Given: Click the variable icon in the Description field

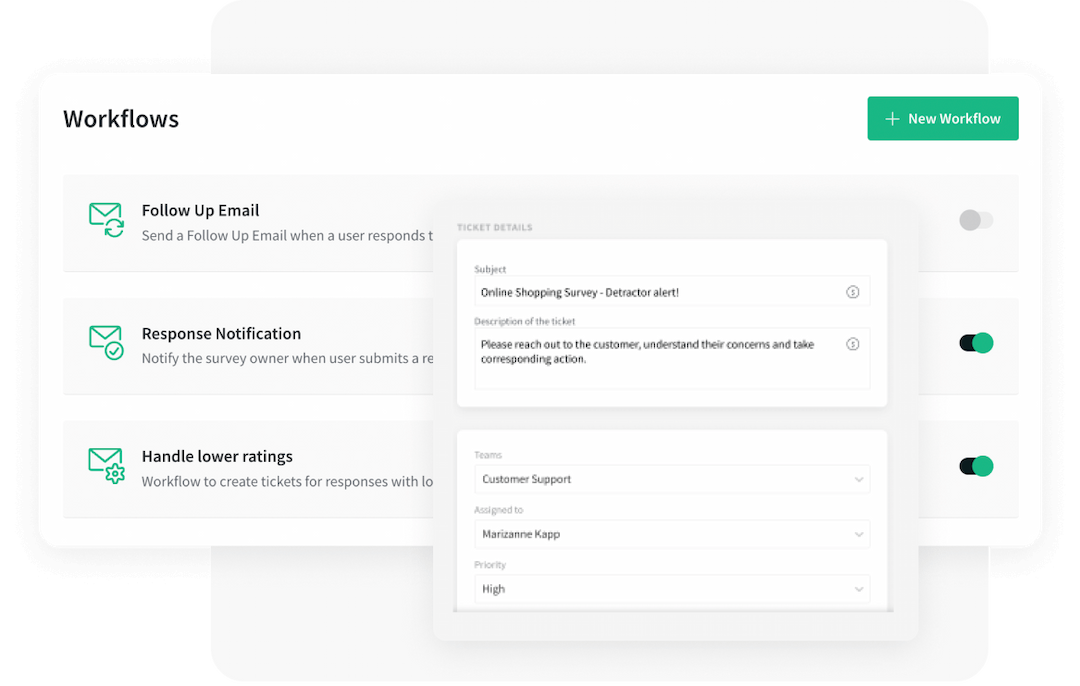Looking at the screenshot, I should tap(852, 344).
